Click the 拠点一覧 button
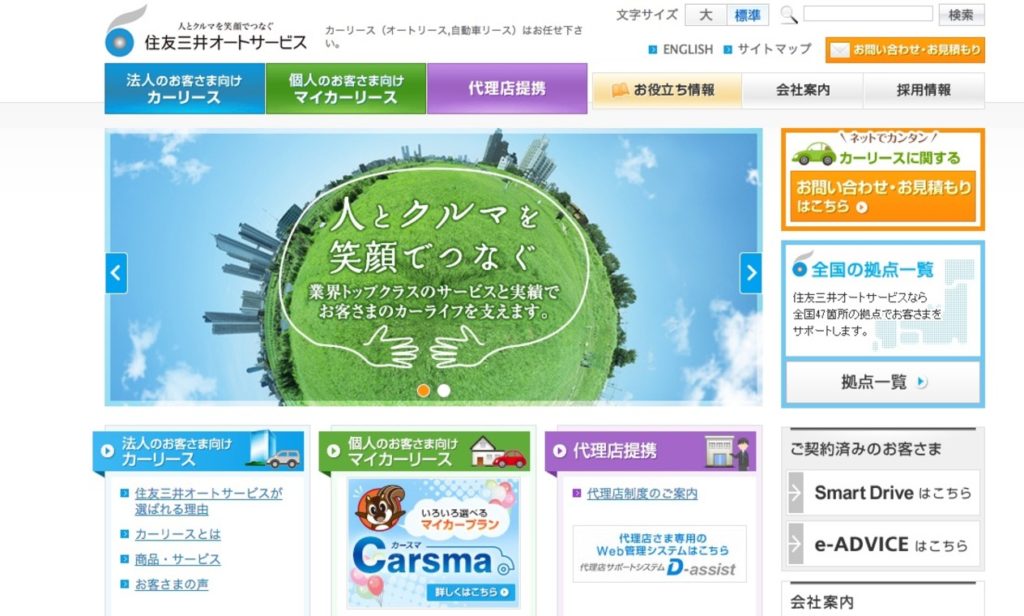This screenshot has height=616, width=1024. pos(883,382)
